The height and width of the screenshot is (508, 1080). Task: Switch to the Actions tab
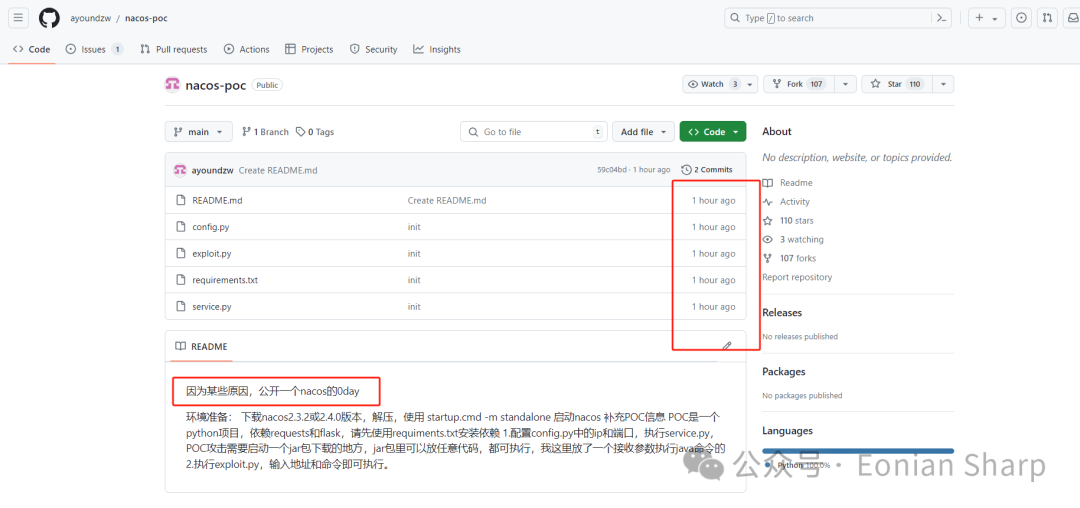pyautogui.click(x=247, y=50)
